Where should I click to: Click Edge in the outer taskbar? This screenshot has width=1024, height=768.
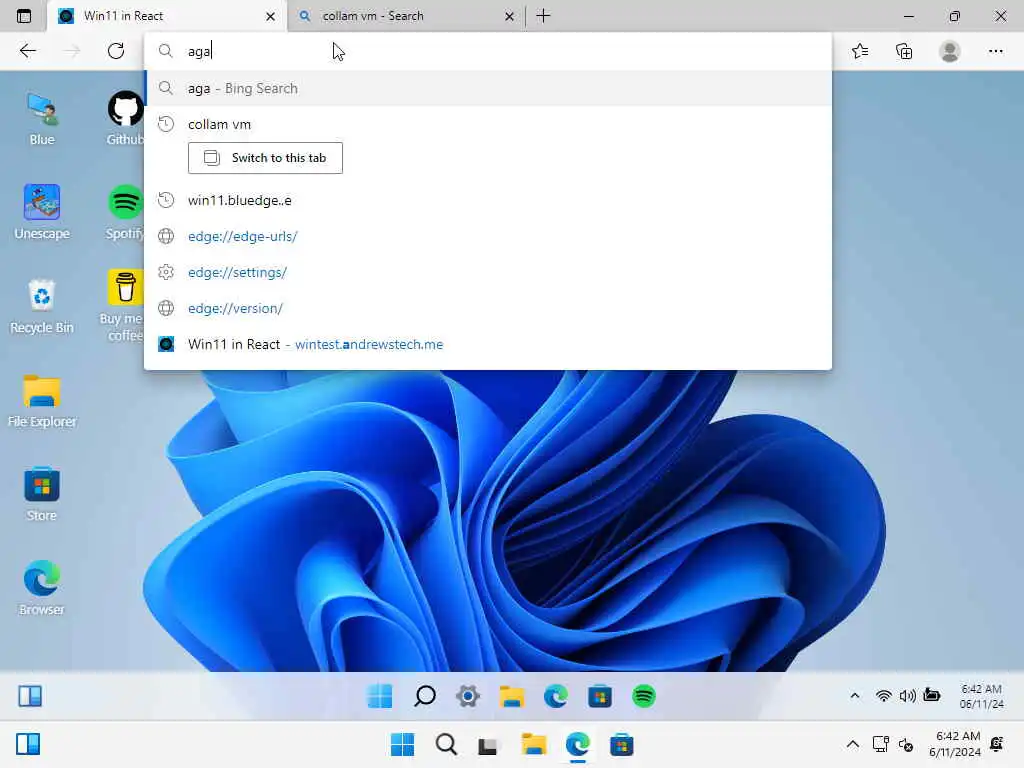(577, 744)
